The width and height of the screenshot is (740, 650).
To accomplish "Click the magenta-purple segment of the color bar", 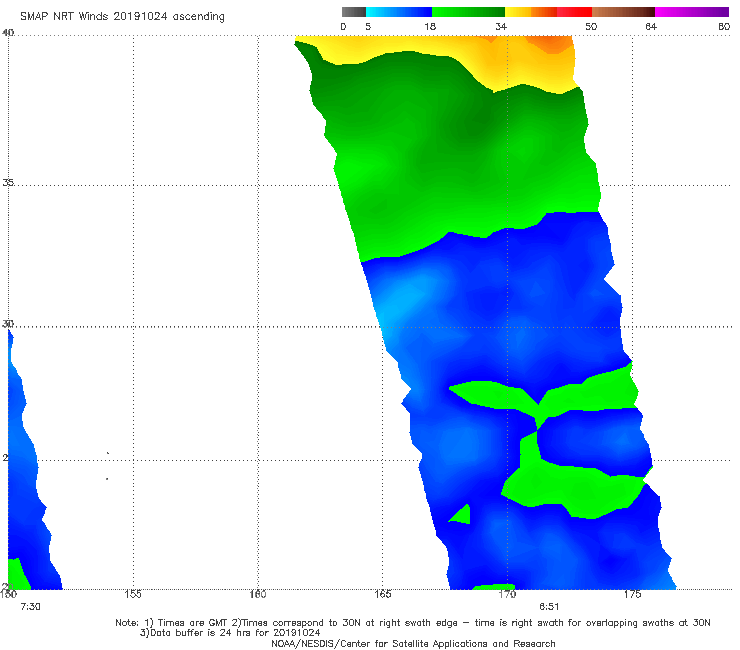I will tap(692, 12).
